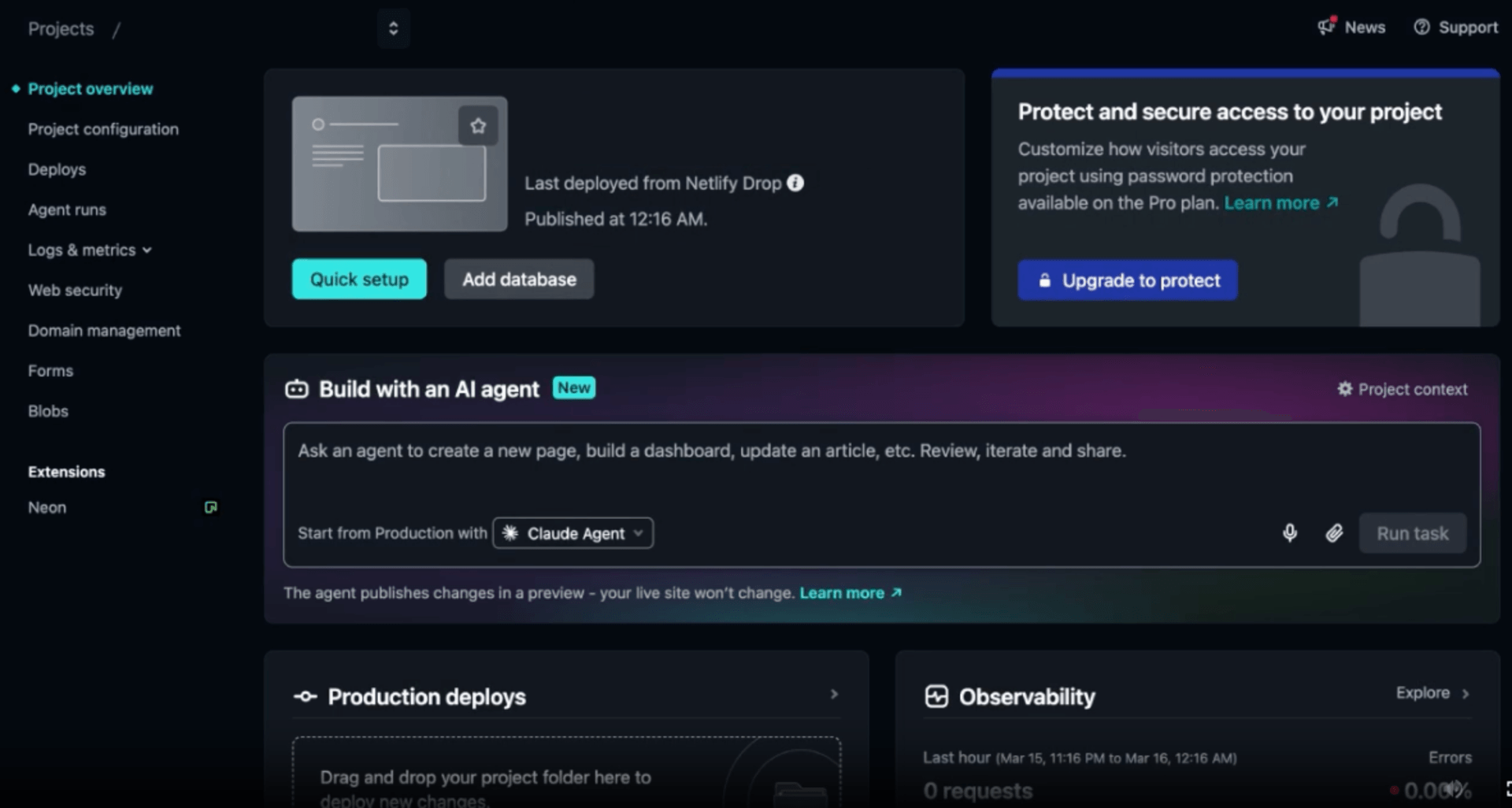Open Agent runs in sidebar
Viewport: 1512px width, 808px height.
[67, 209]
